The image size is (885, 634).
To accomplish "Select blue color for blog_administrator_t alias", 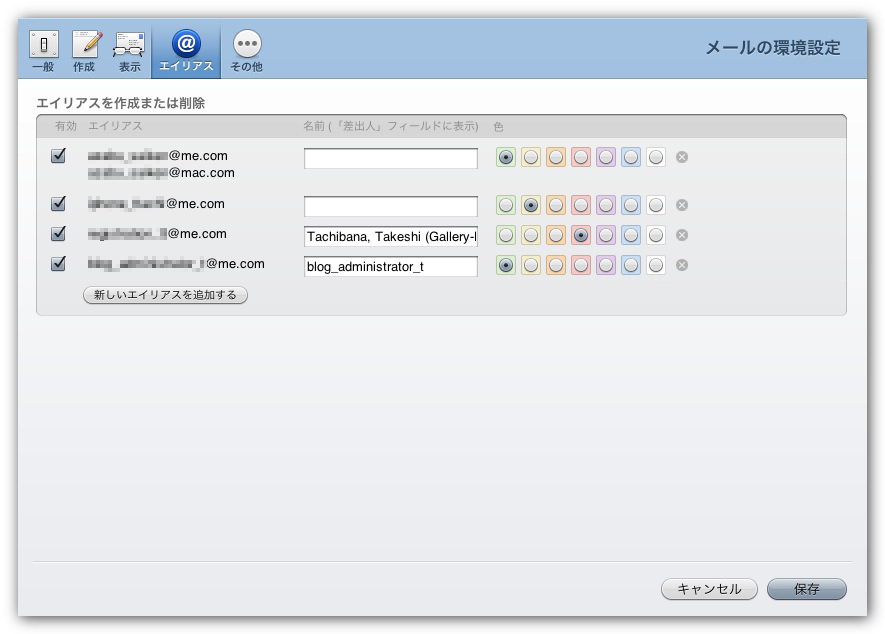I will [631, 265].
